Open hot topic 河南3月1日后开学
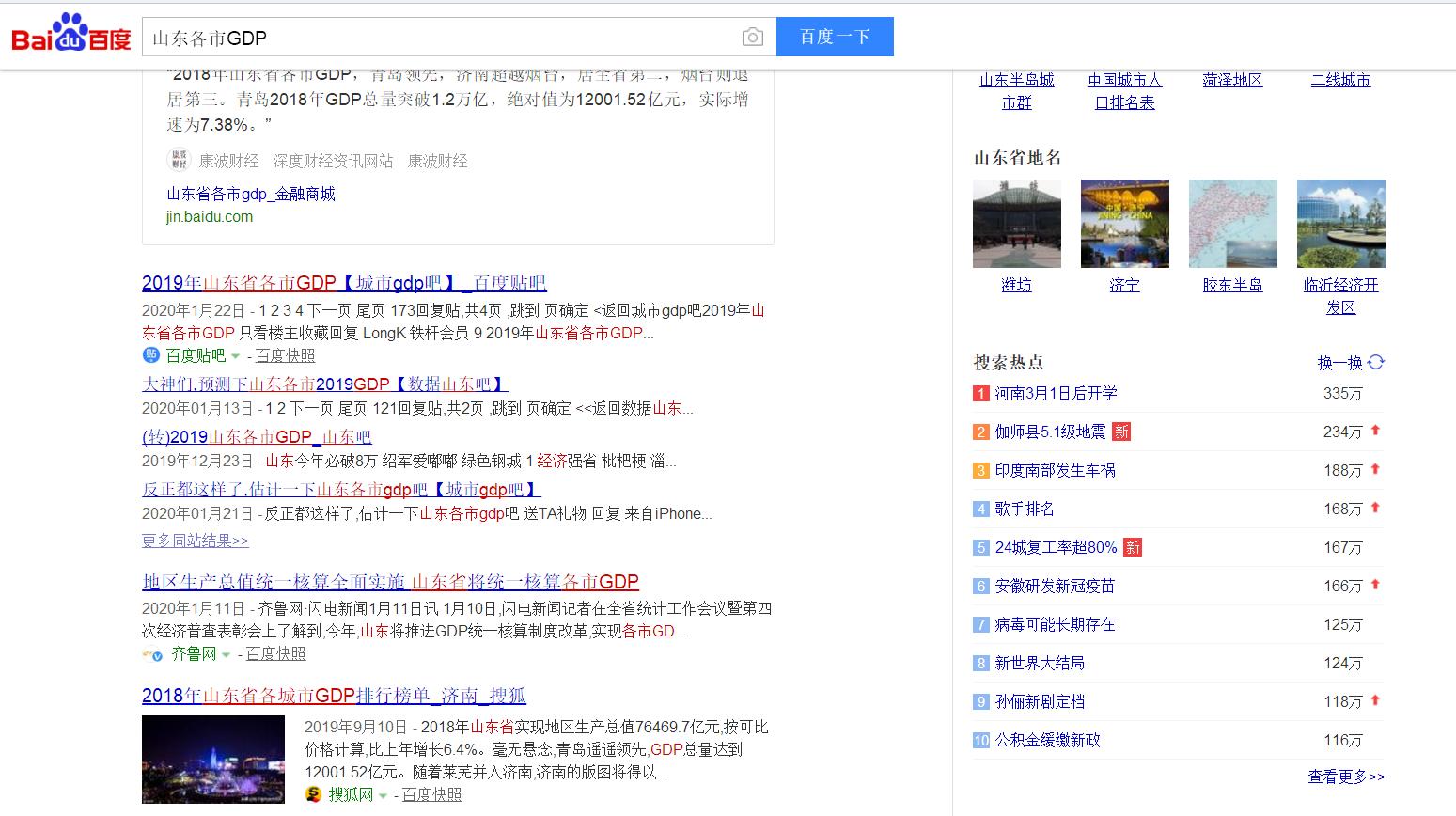Screen dimensions: 1456x816 [1055, 393]
